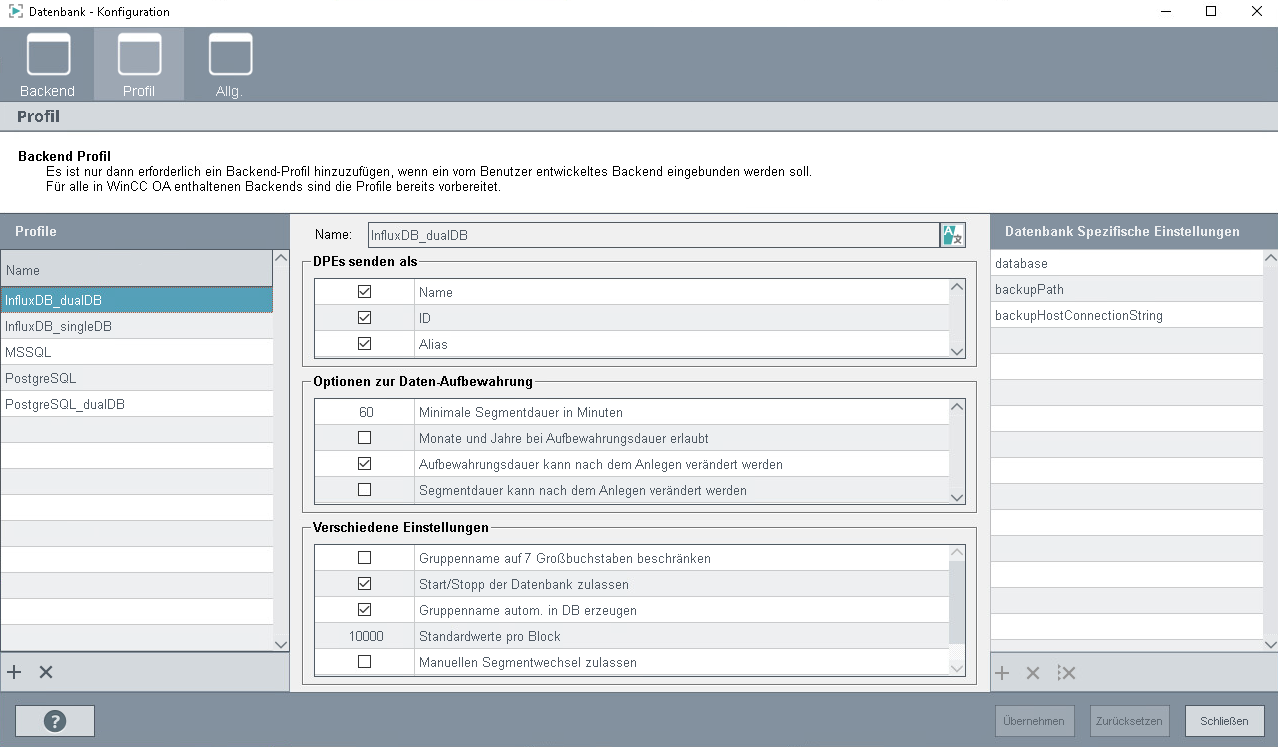Enable Segmentdauer kann nach dem Anlegen verändert

[x=364, y=490]
